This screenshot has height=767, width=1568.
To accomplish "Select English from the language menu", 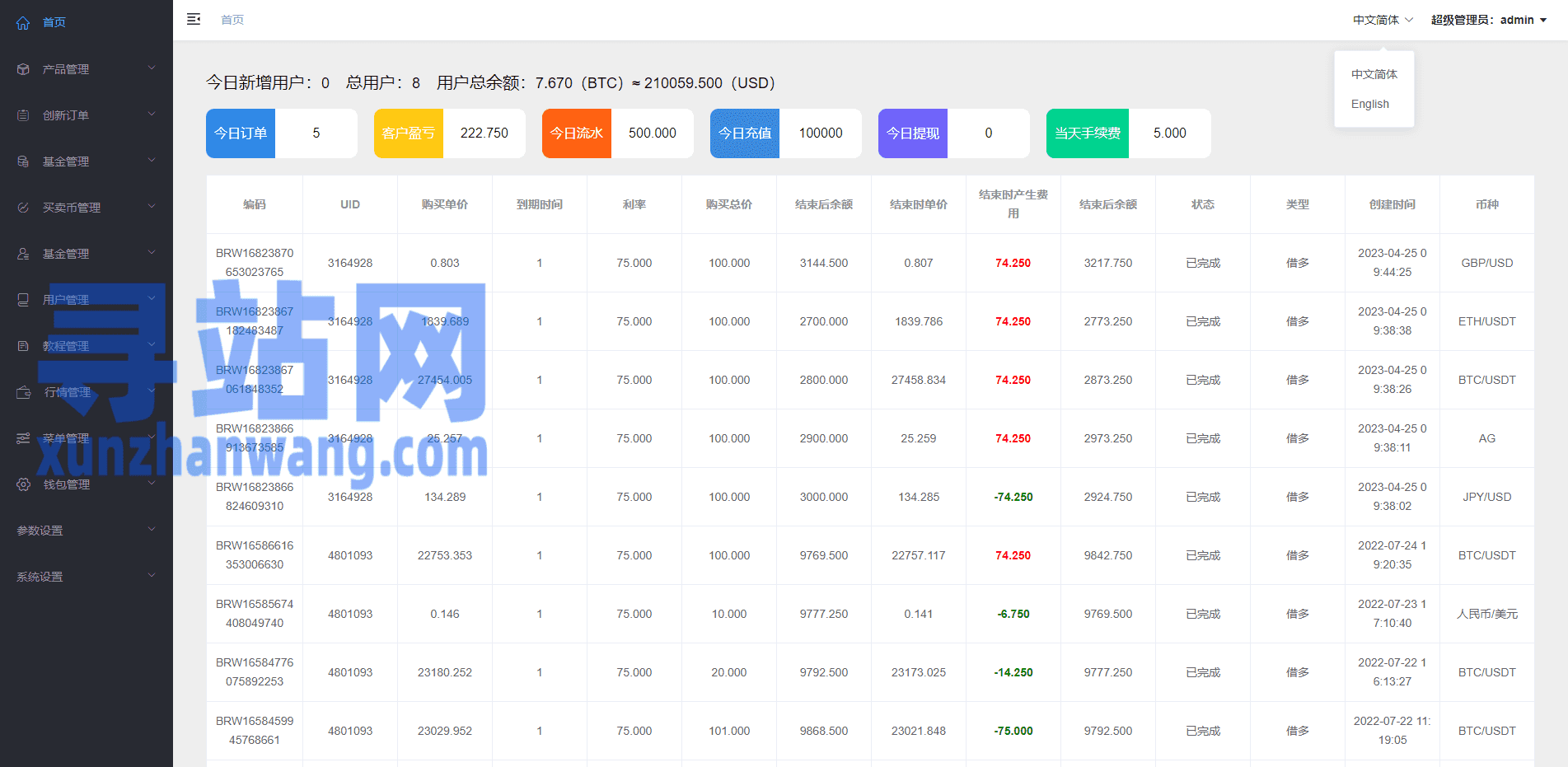I will pos(1369,104).
